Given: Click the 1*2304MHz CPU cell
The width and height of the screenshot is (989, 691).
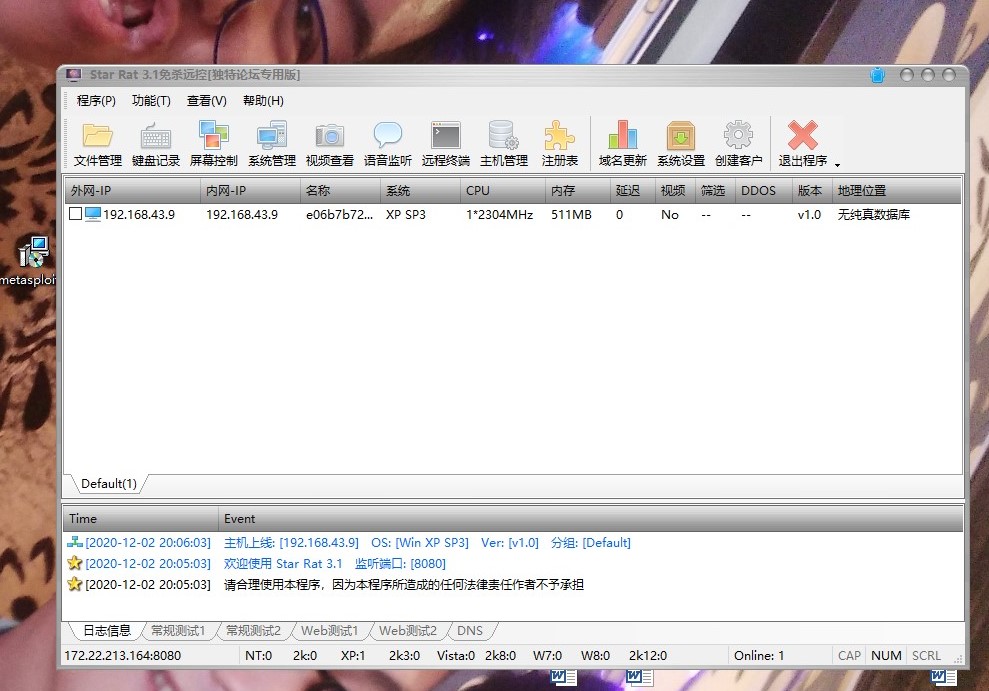Looking at the screenshot, I should 500,214.
